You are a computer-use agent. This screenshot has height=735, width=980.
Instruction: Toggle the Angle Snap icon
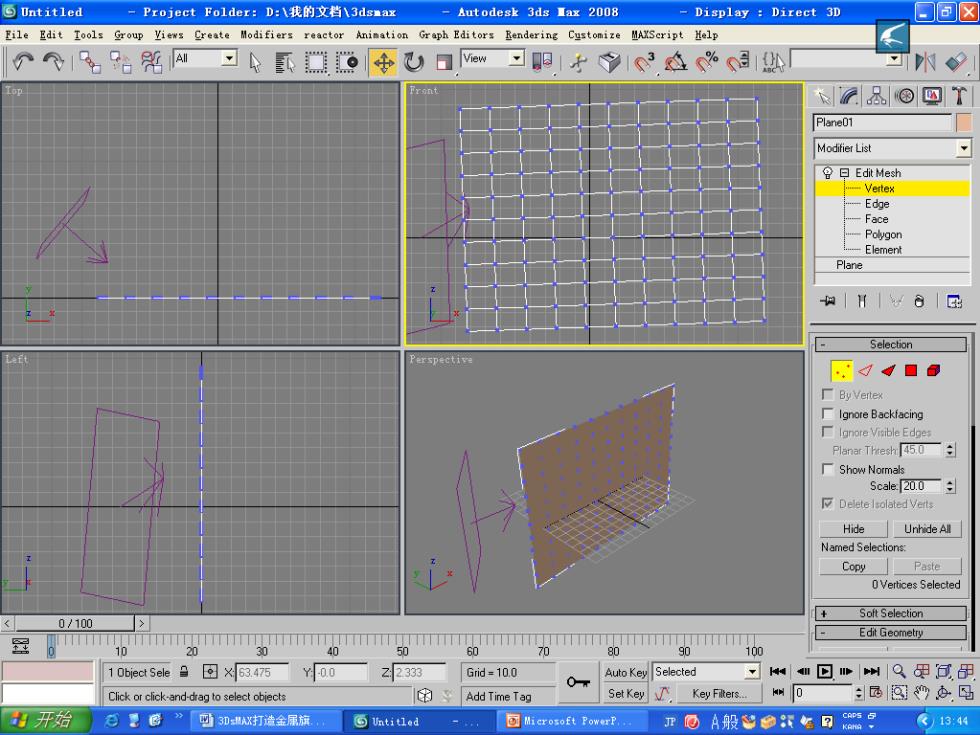675,61
